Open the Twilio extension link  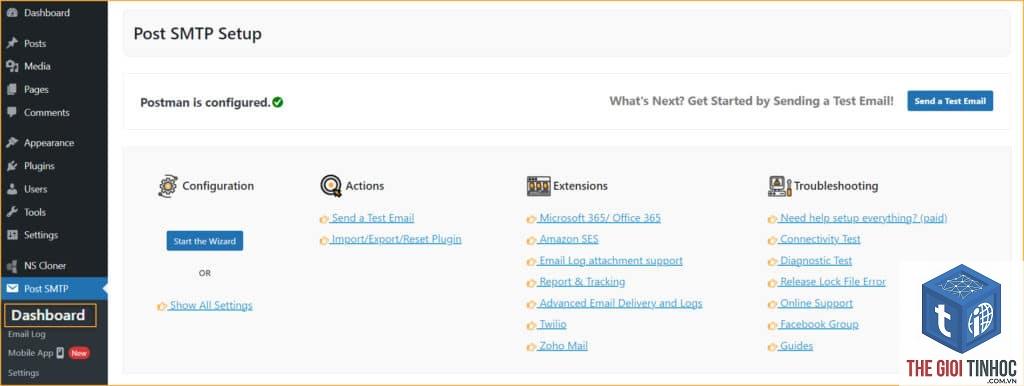point(552,325)
